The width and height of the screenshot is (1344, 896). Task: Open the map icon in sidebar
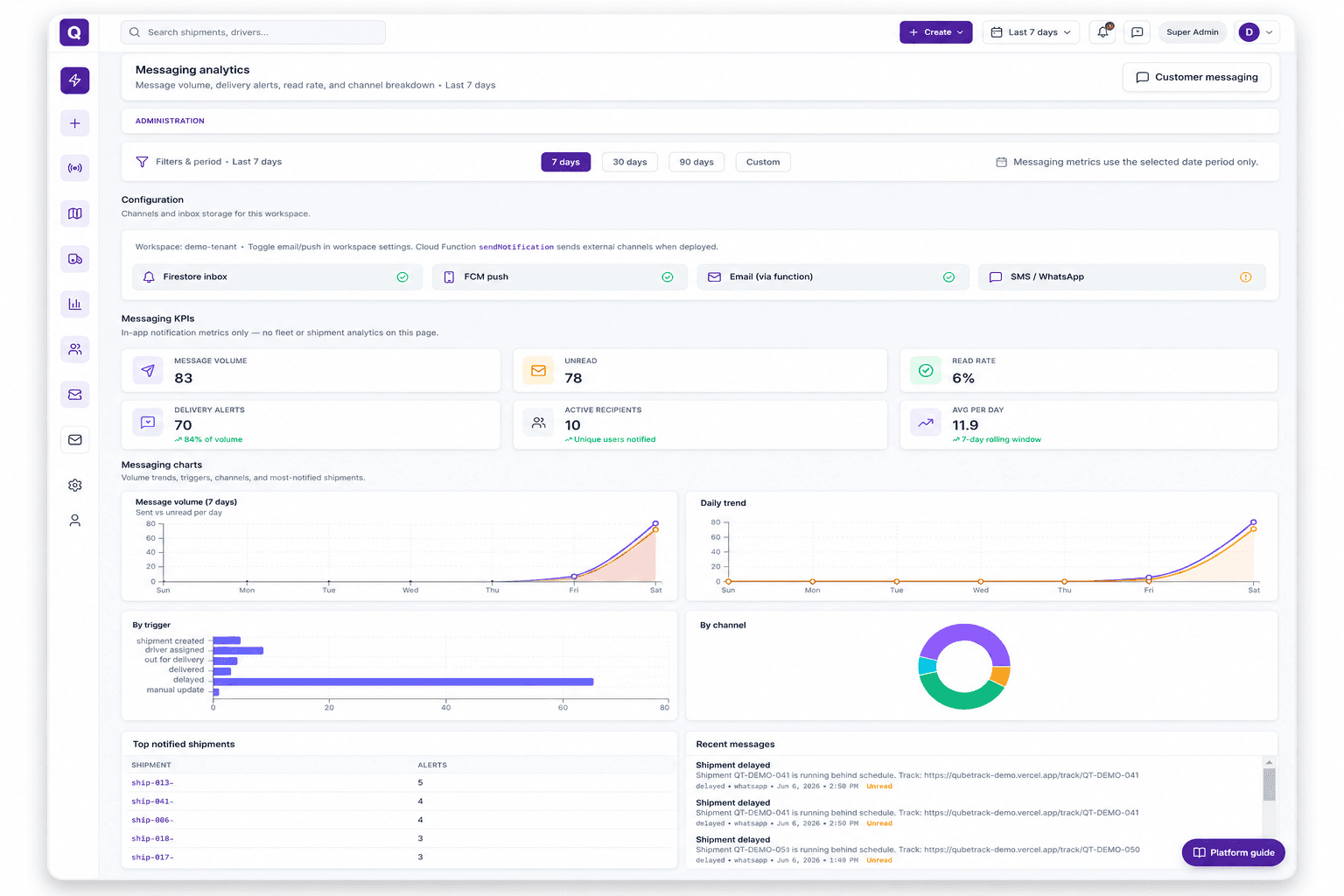[74, 213]
